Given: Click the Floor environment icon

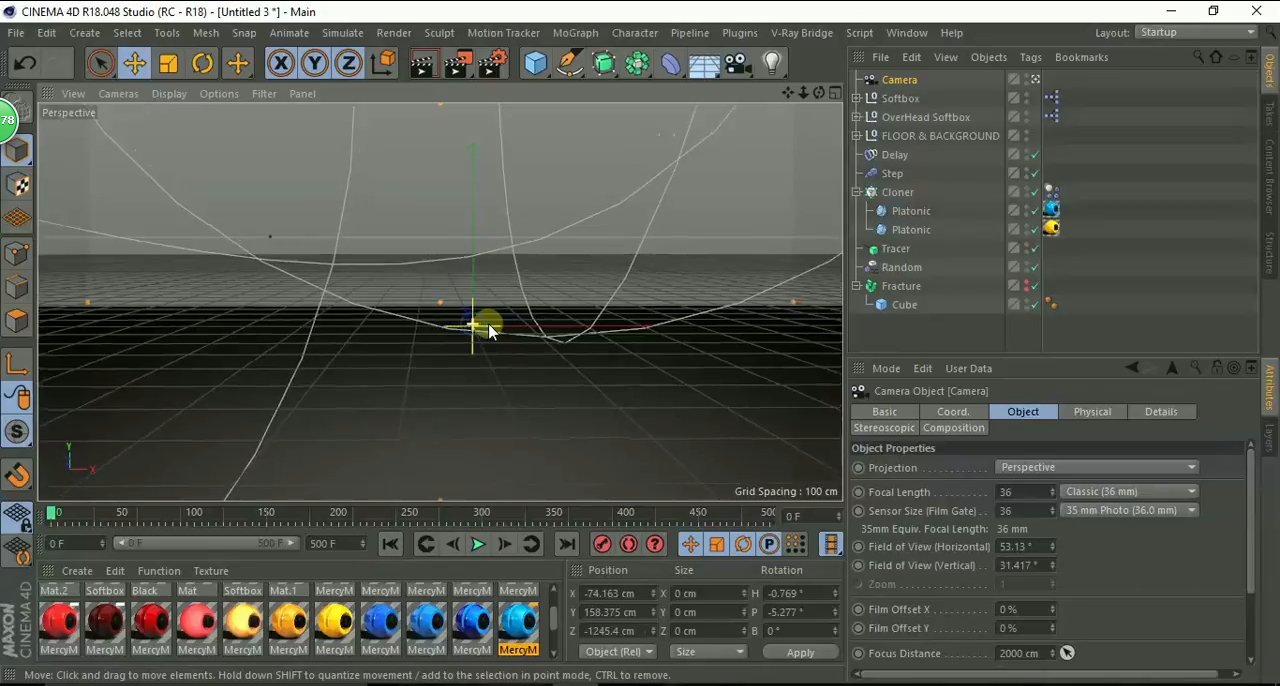Looking at the screenshot, I should click(x=704, y=64).
